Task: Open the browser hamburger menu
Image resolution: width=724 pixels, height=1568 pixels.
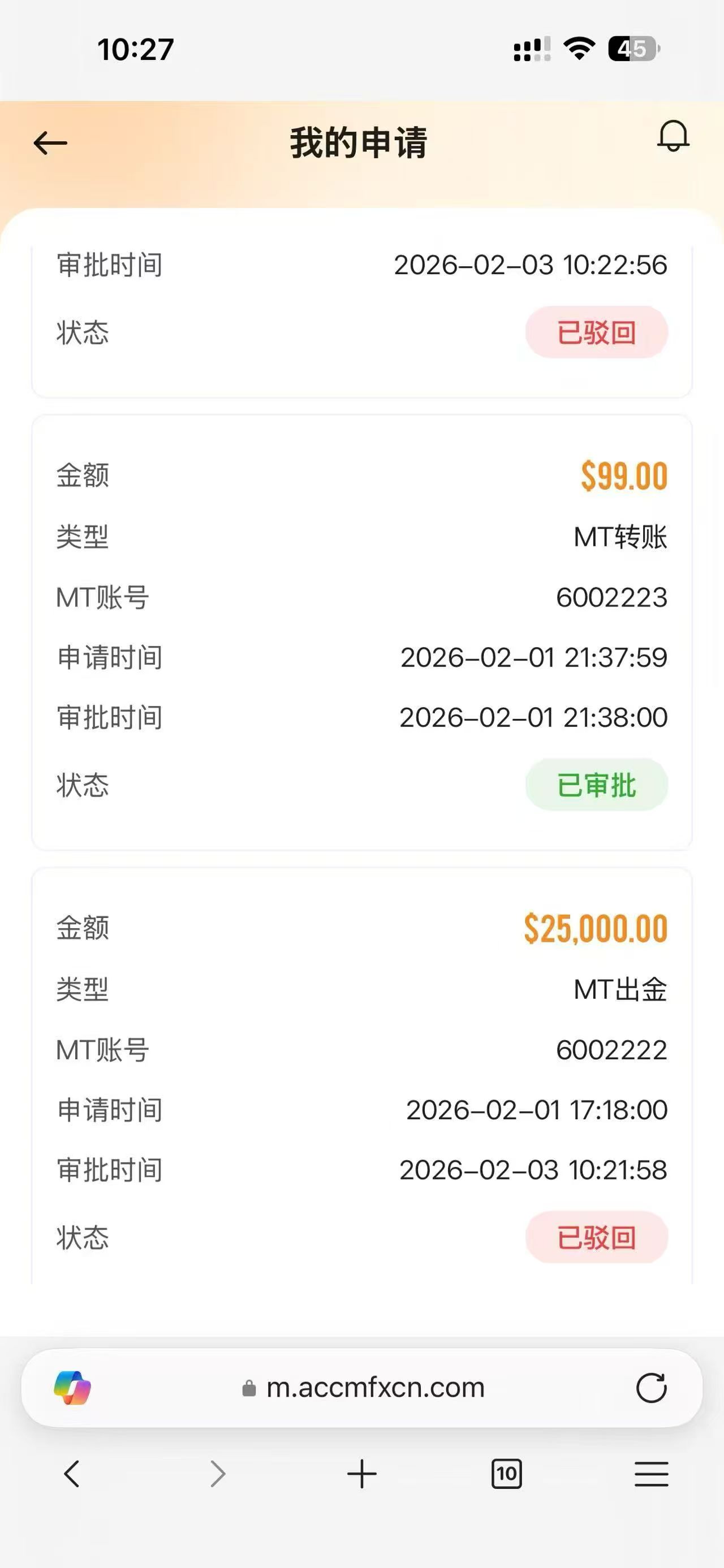Action: [x=651, y=1474]
